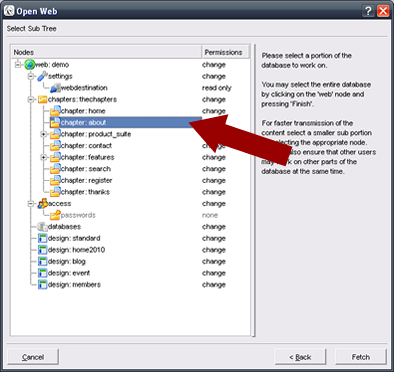Click the icon of chapter: contact

[x=55, y=146]
